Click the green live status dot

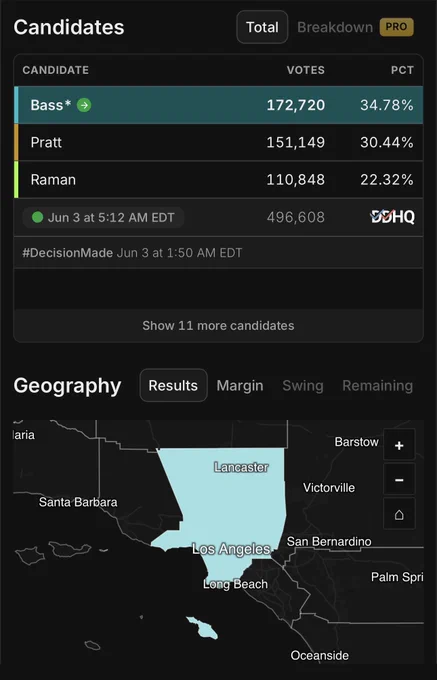[x=38, y=217]
